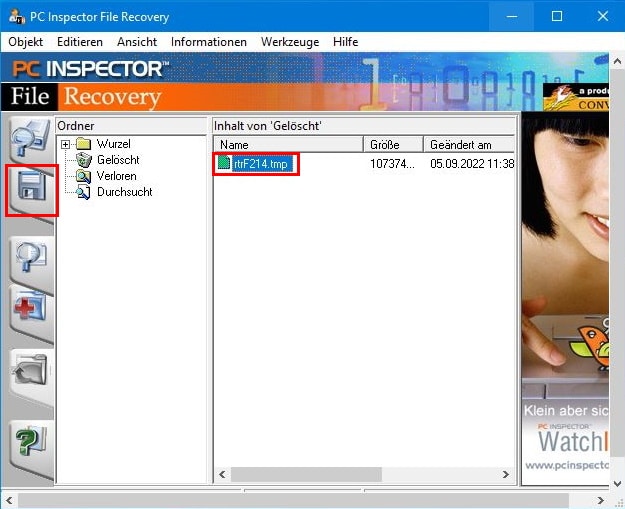Open the Werkzeuge menu
625x509 pixels.
290,42
